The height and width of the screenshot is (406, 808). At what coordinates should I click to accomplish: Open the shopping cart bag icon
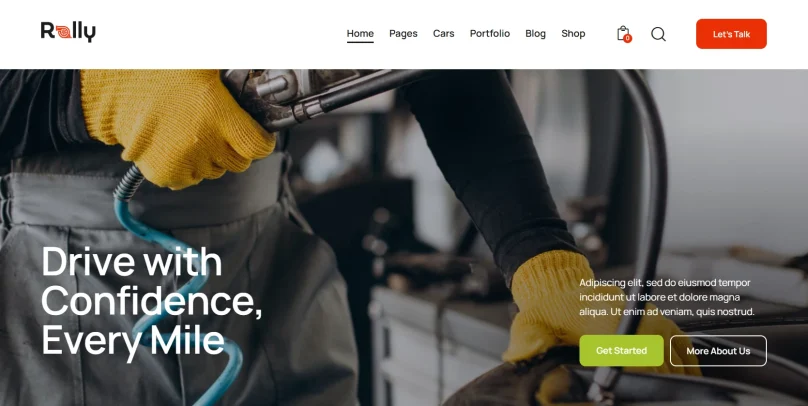click(623, 33)
